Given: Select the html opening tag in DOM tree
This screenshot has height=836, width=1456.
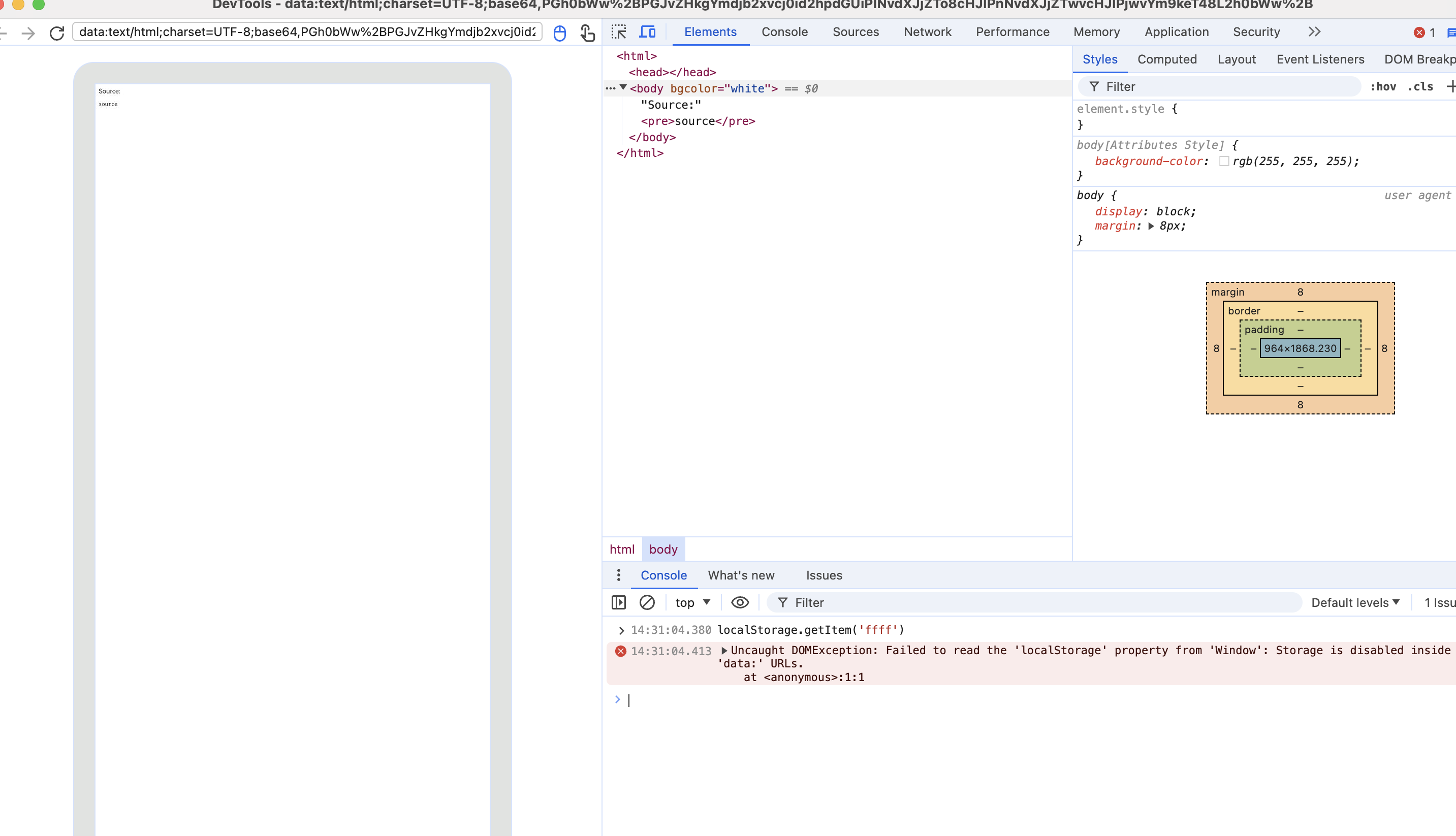Looking at the screenshot, I should 636,56.
